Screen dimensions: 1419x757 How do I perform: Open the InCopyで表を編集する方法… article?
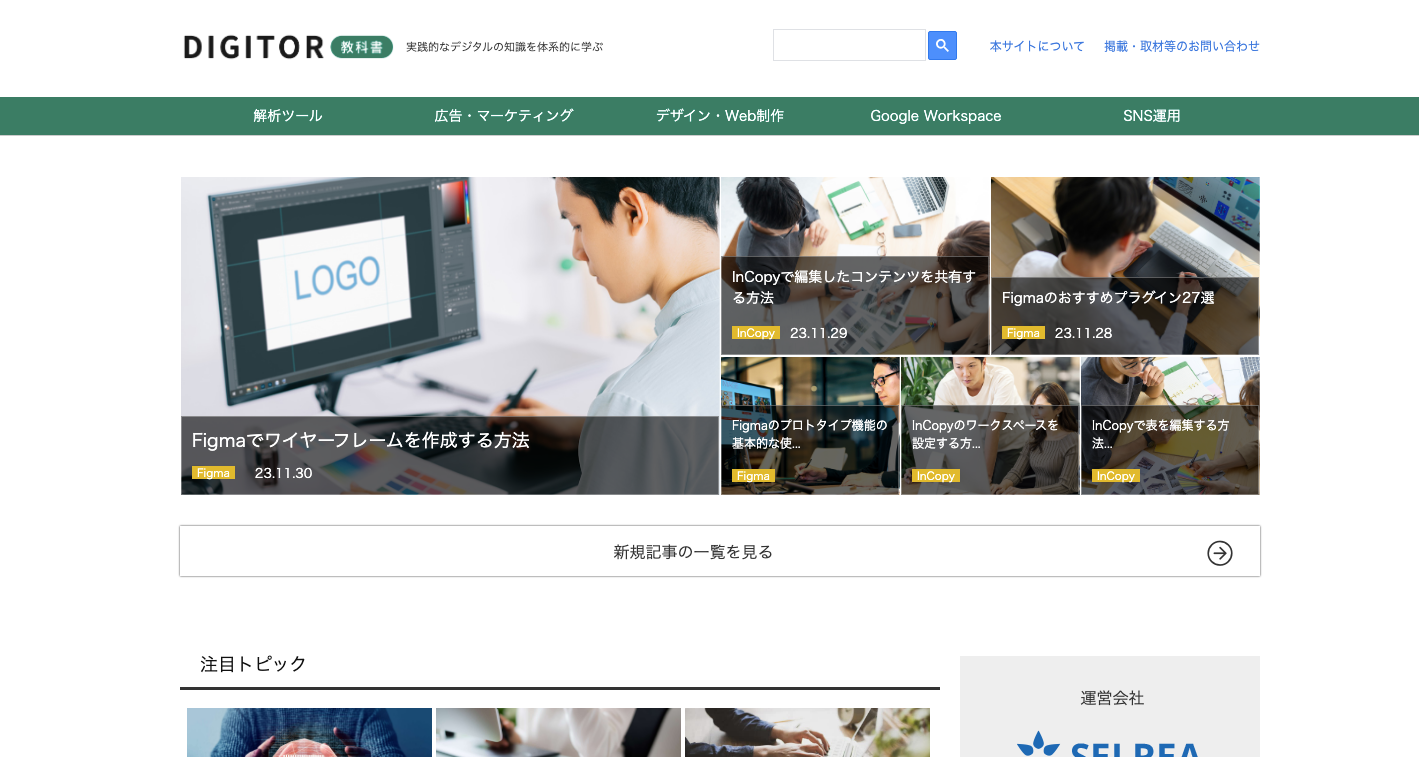tap(1161, 434)
